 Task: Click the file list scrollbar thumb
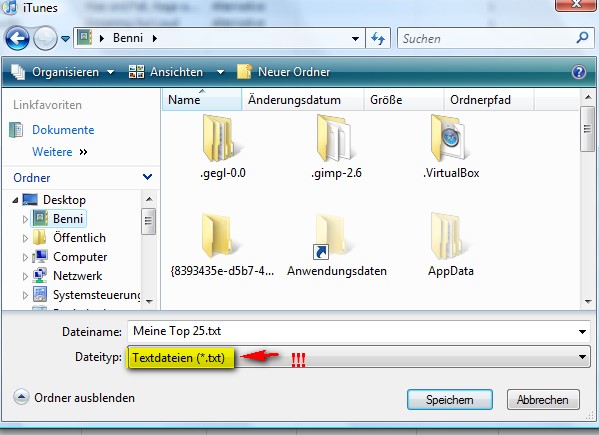[588, 129]
